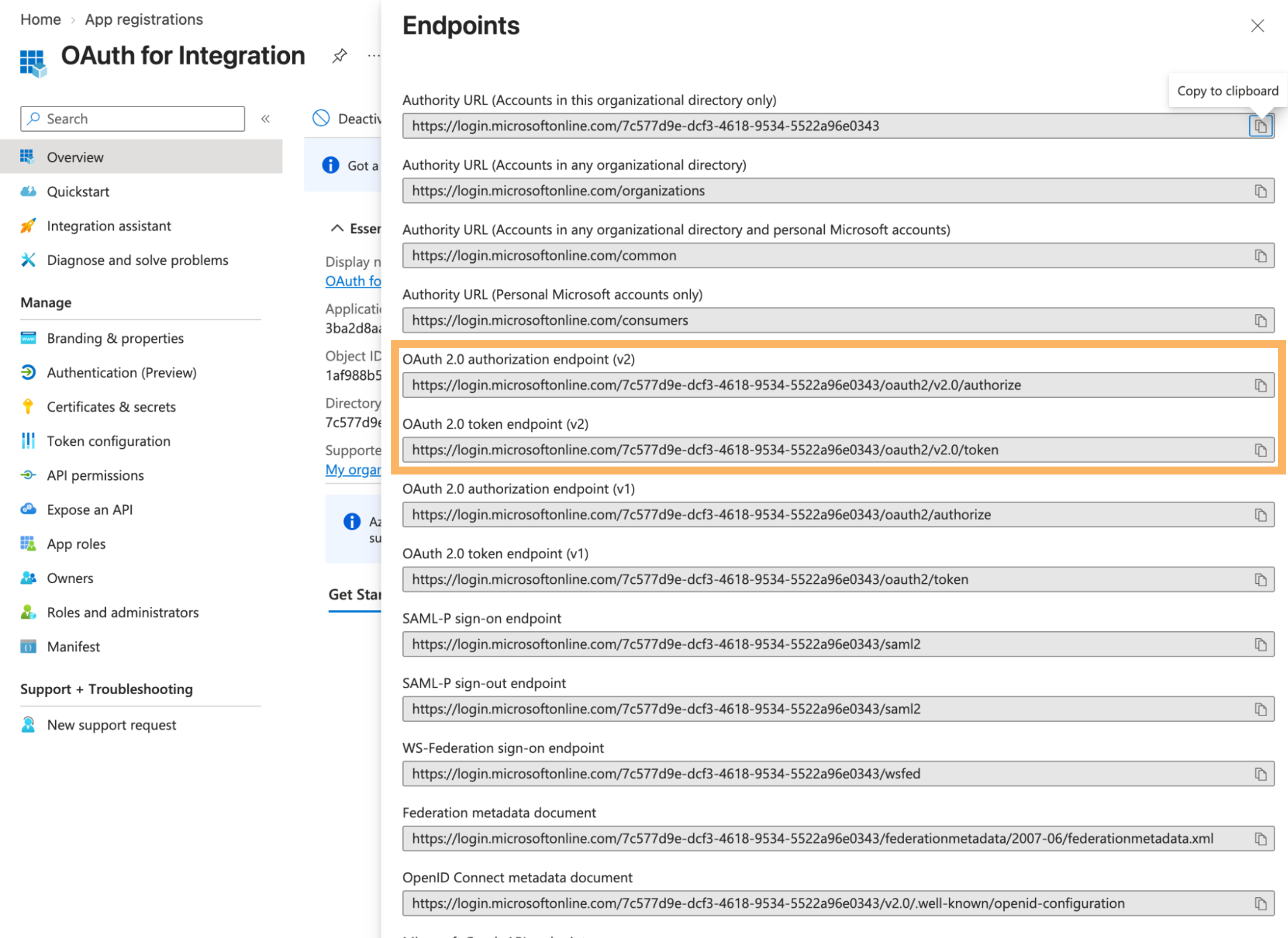This screenshot has height=938, width=1288.
Task: Close the Endpoints panel
Action: click(1257, 25)
